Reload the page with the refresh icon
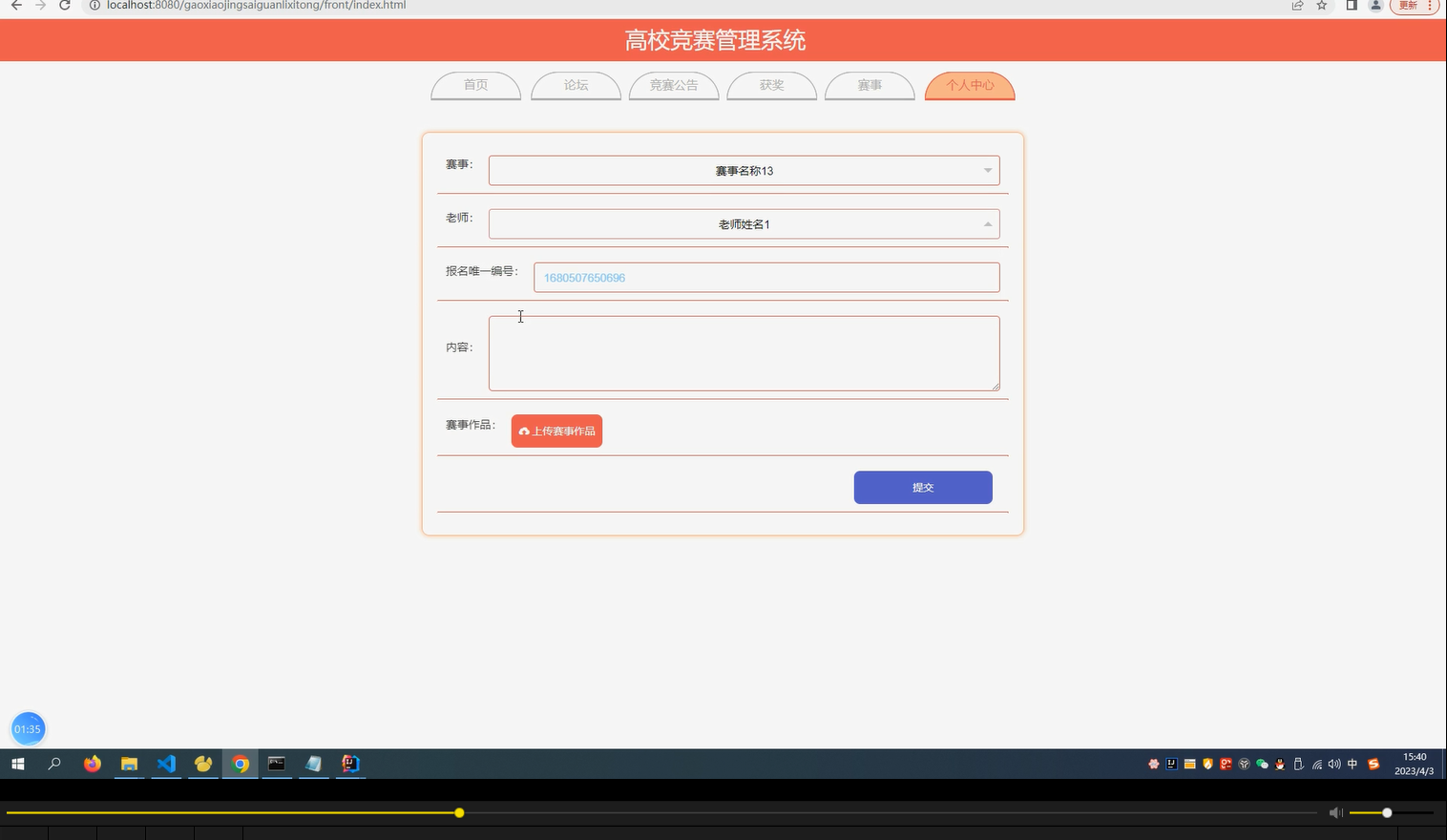The height and width of the screenshot is (840, 1447). coord(64,6)
